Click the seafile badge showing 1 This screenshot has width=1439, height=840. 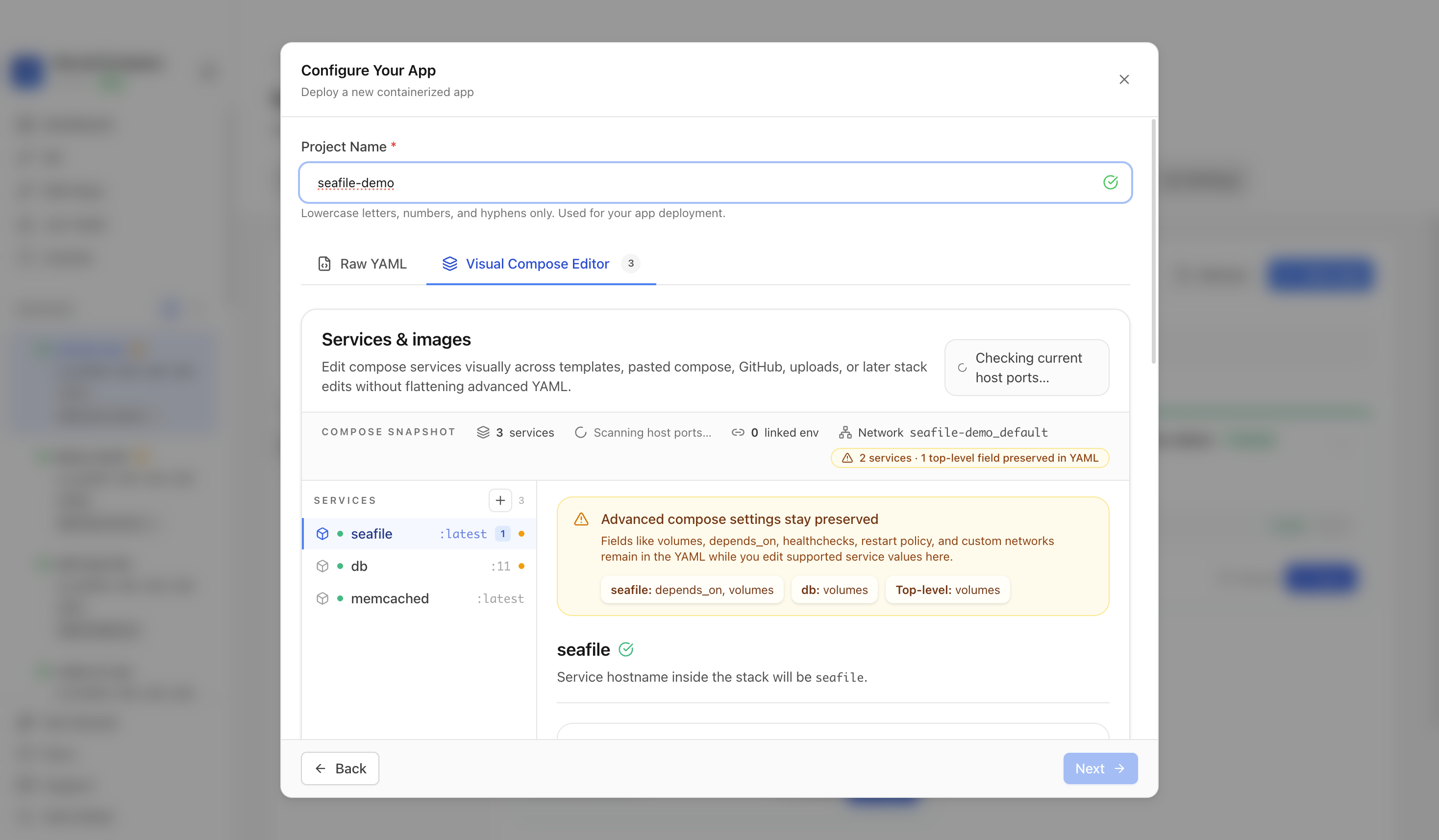tap(502, 534)
